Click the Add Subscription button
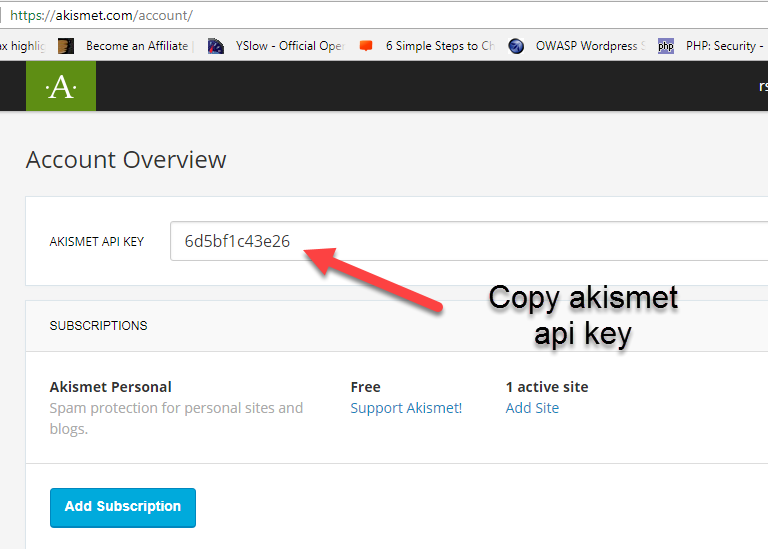 pos(123,507)
